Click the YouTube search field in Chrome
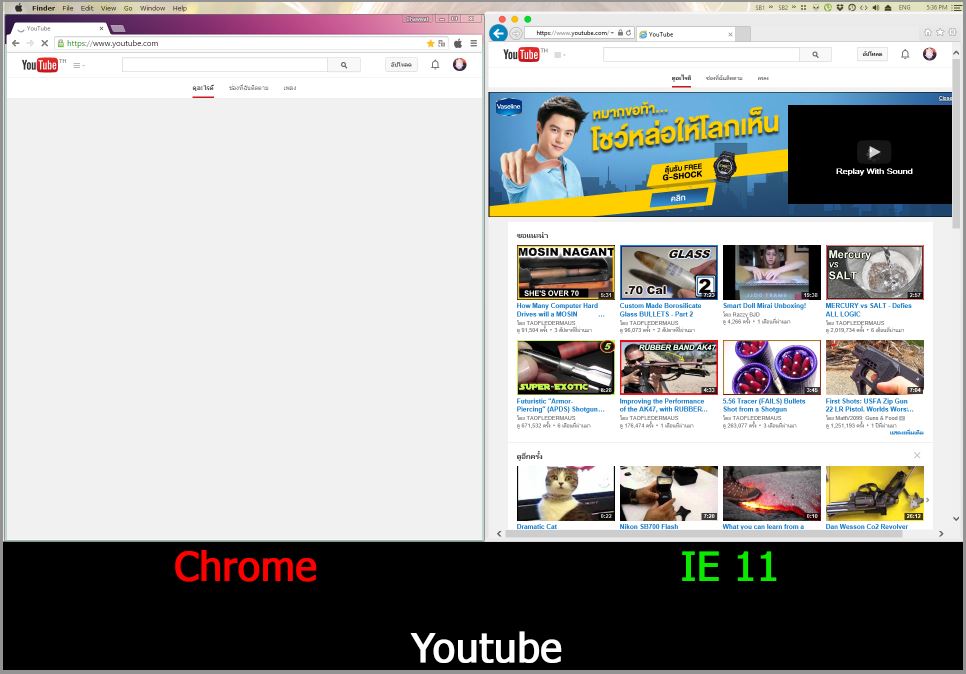This screenshot has width=966, height=674. (225, 65)
